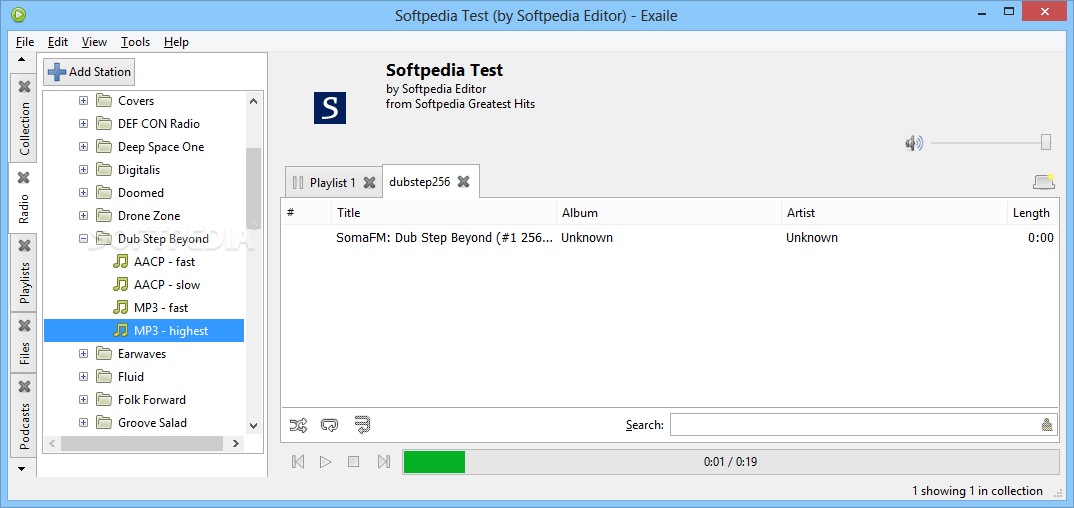Open the Help menu
Screen dimensions: 1074x508
[176, 42]
